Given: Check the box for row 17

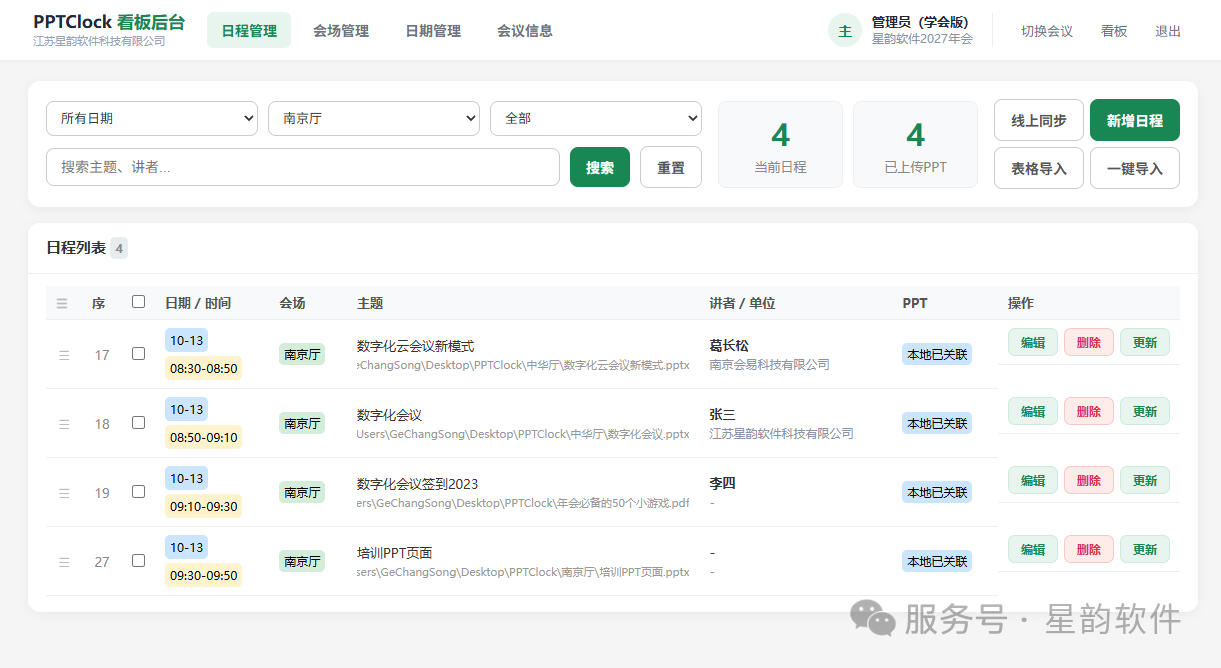Looking at the screenshot, I should [x=139, y=354].
